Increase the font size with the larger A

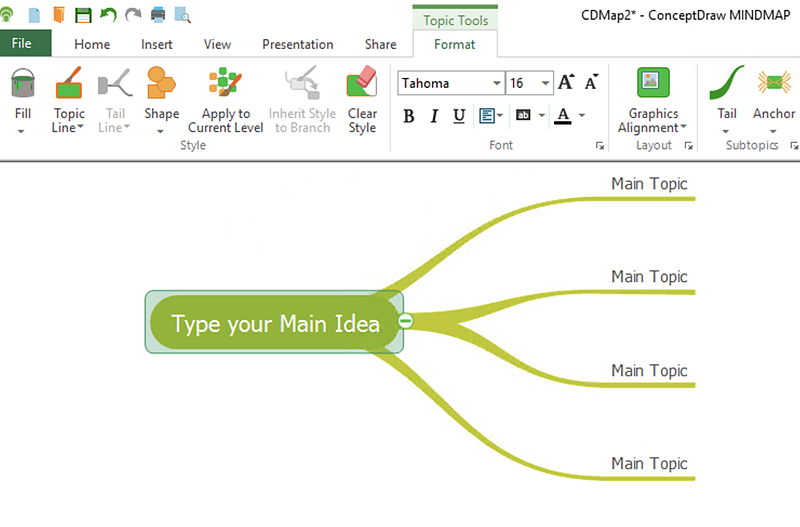click(x=566, y=83)
